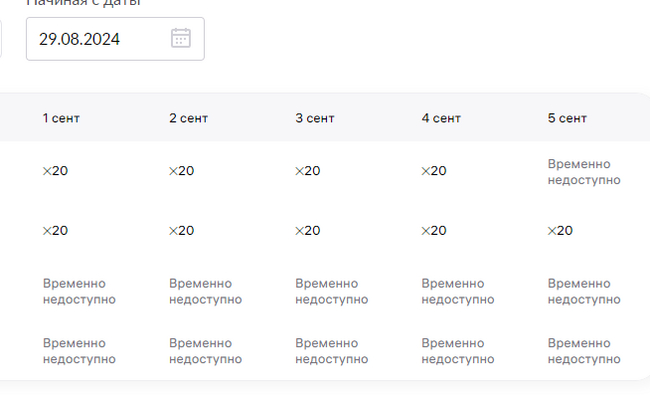Viewport: 650px width, 403px height.
Task: Click first-row "Временно недоступно" under 5 сент
Action: [x=584, y=172]
